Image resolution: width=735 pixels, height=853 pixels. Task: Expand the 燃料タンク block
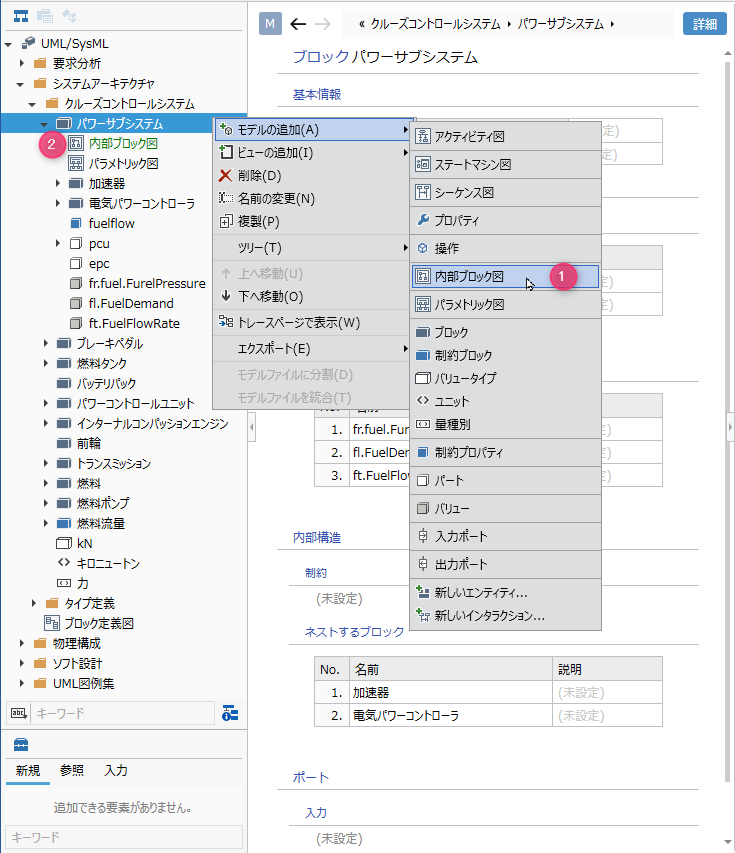(x=46, y=363)
